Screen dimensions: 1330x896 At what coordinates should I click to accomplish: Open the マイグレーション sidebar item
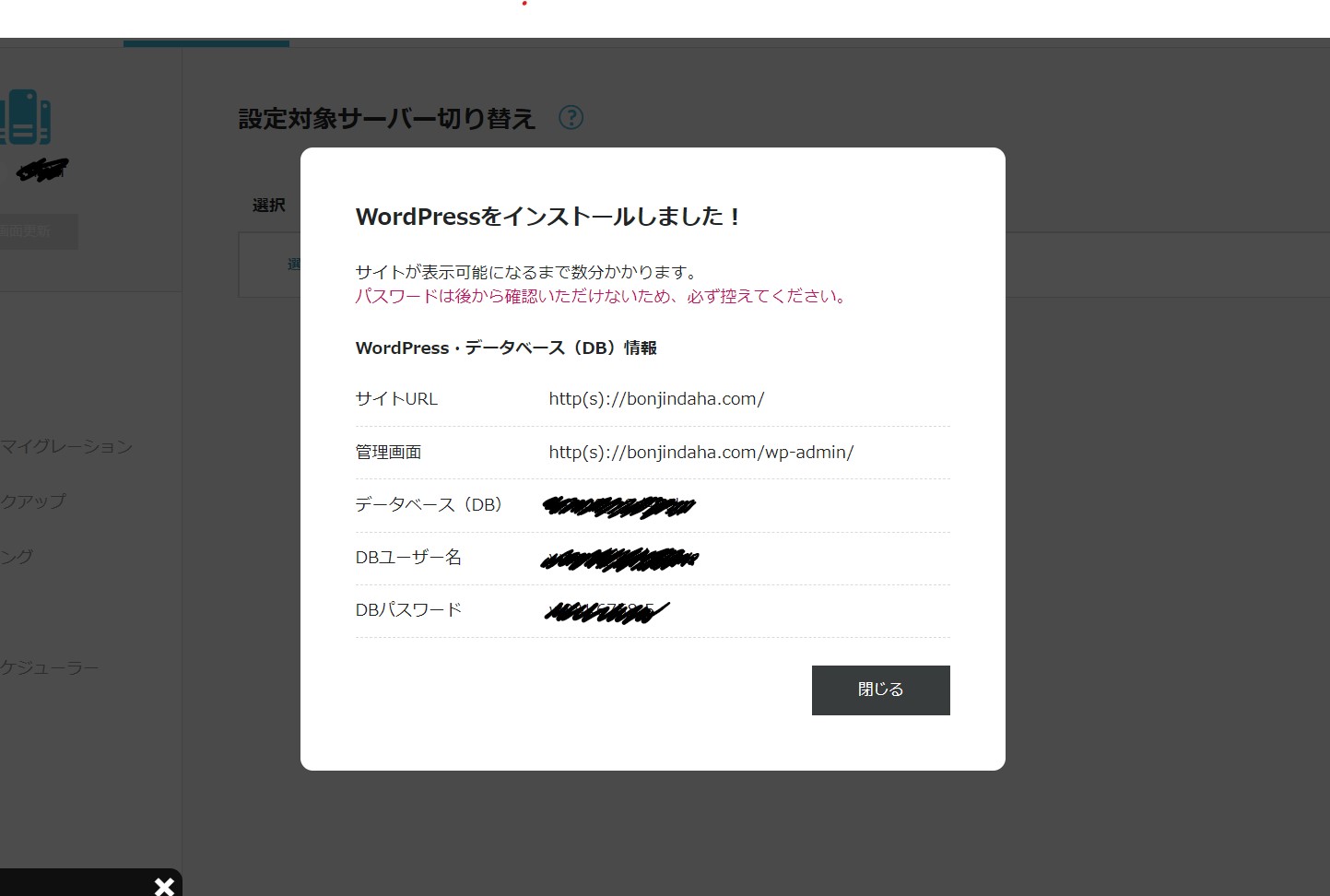click(66, 447)
